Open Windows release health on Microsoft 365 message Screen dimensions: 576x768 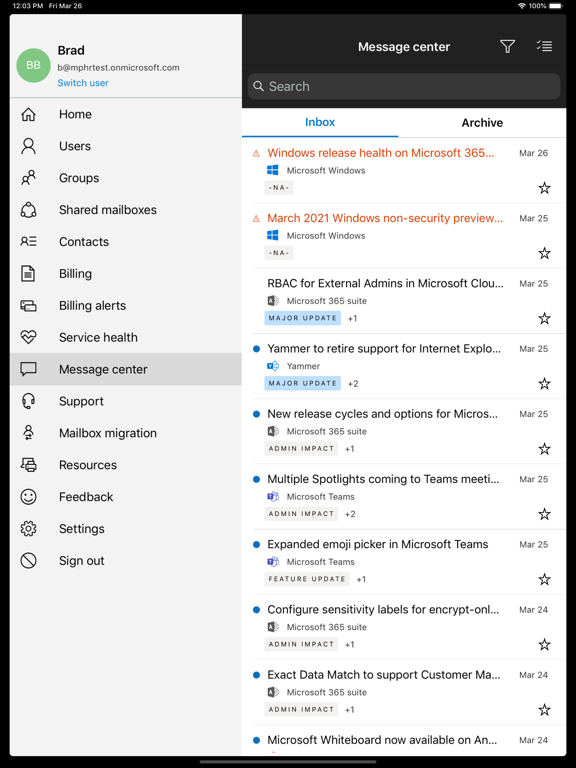tap(404, 170)
